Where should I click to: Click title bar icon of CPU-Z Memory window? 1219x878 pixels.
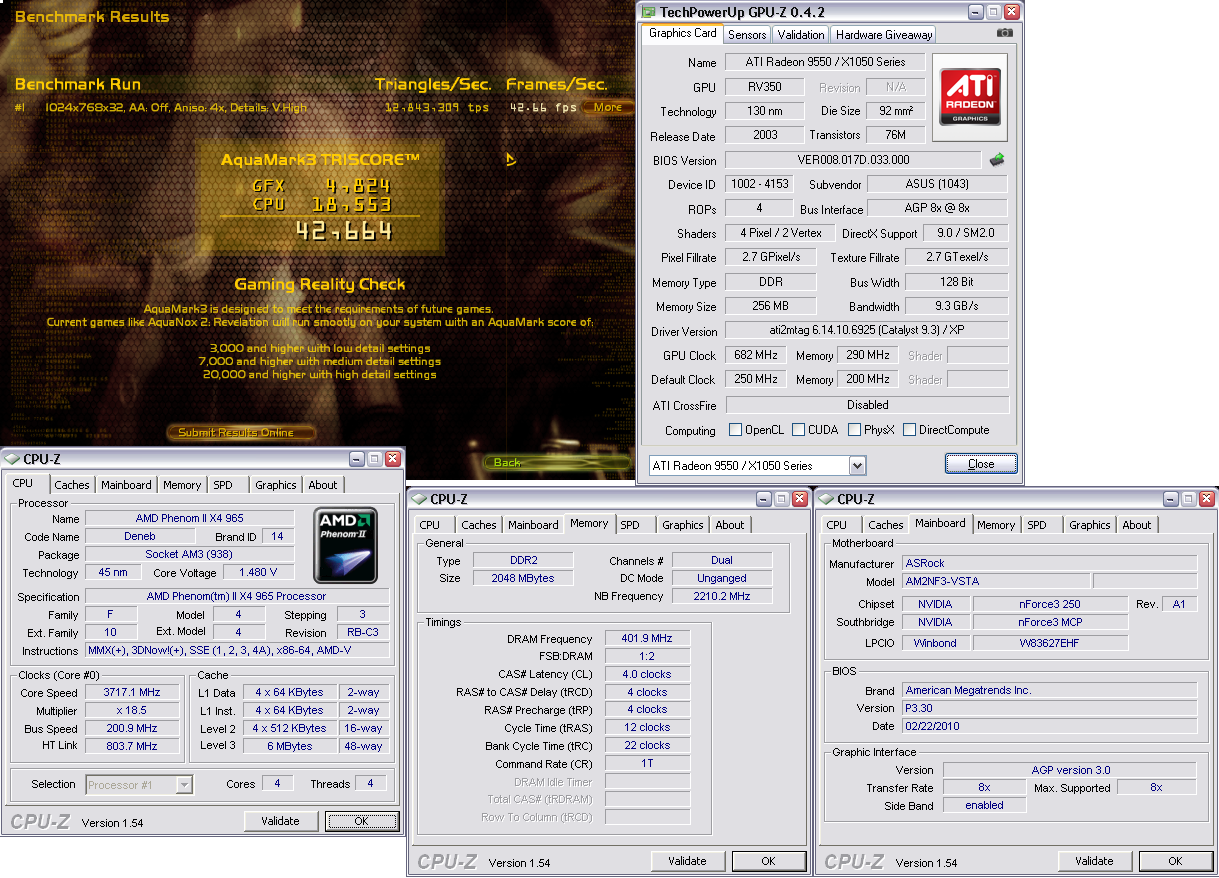[x=419, y=499]
